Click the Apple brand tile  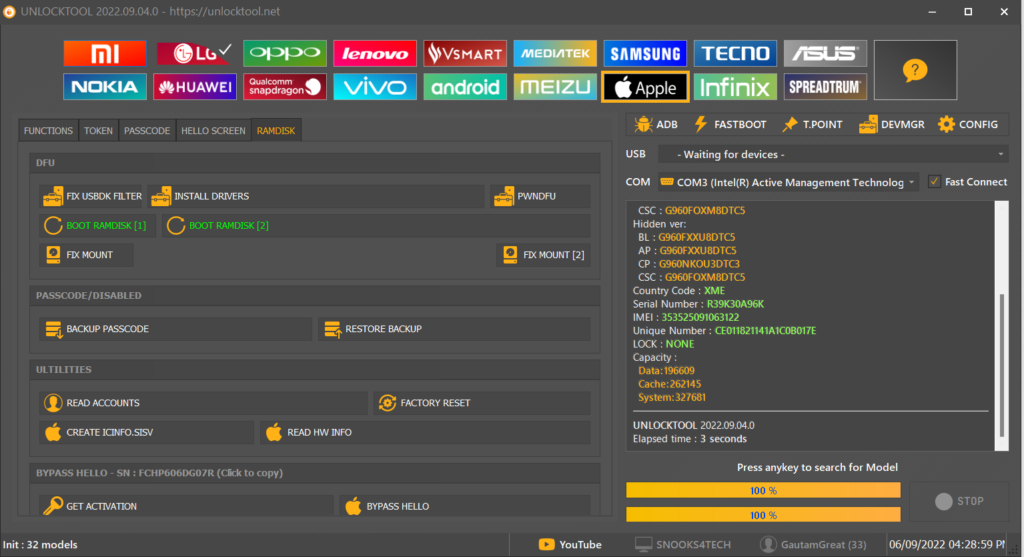point(645,87)
